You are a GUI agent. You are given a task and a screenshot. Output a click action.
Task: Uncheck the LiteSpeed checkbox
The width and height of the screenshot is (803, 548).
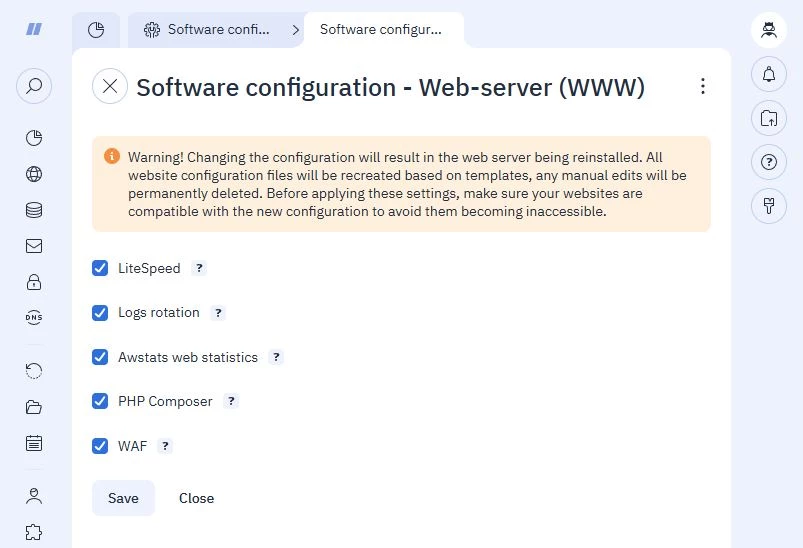pos(100,268)
